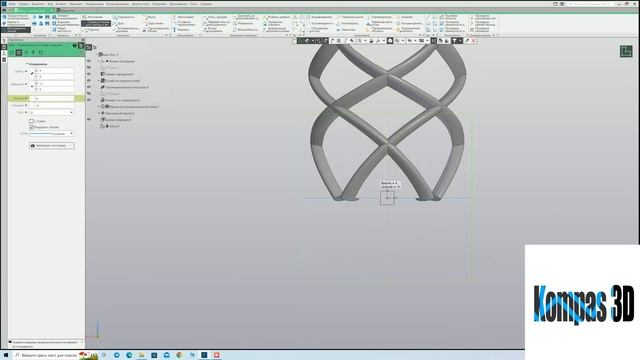The width and height of the screenshot is (640, 360).
Task: Select Булева операция:1 in the model tree
Action: [x=119, y=120]
